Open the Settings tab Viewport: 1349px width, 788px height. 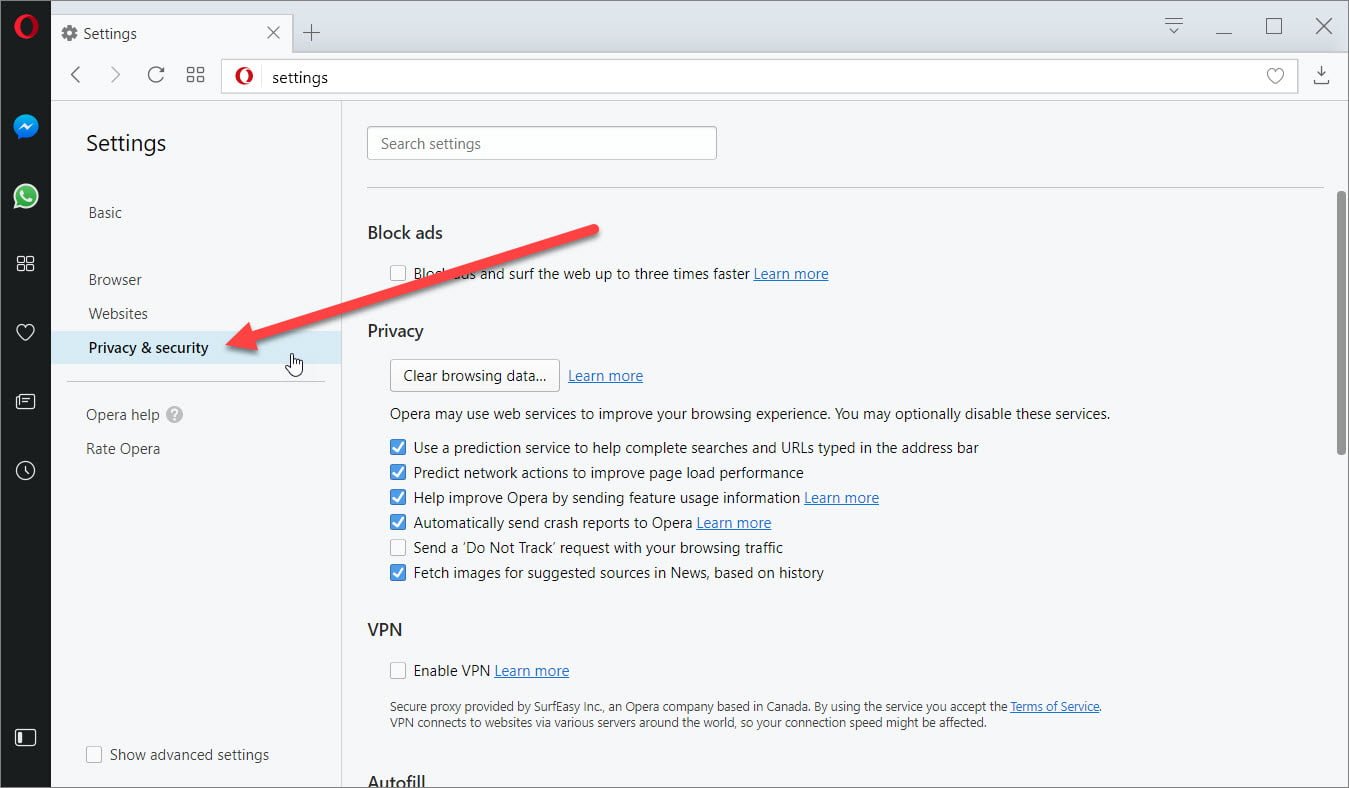[171, 33]
